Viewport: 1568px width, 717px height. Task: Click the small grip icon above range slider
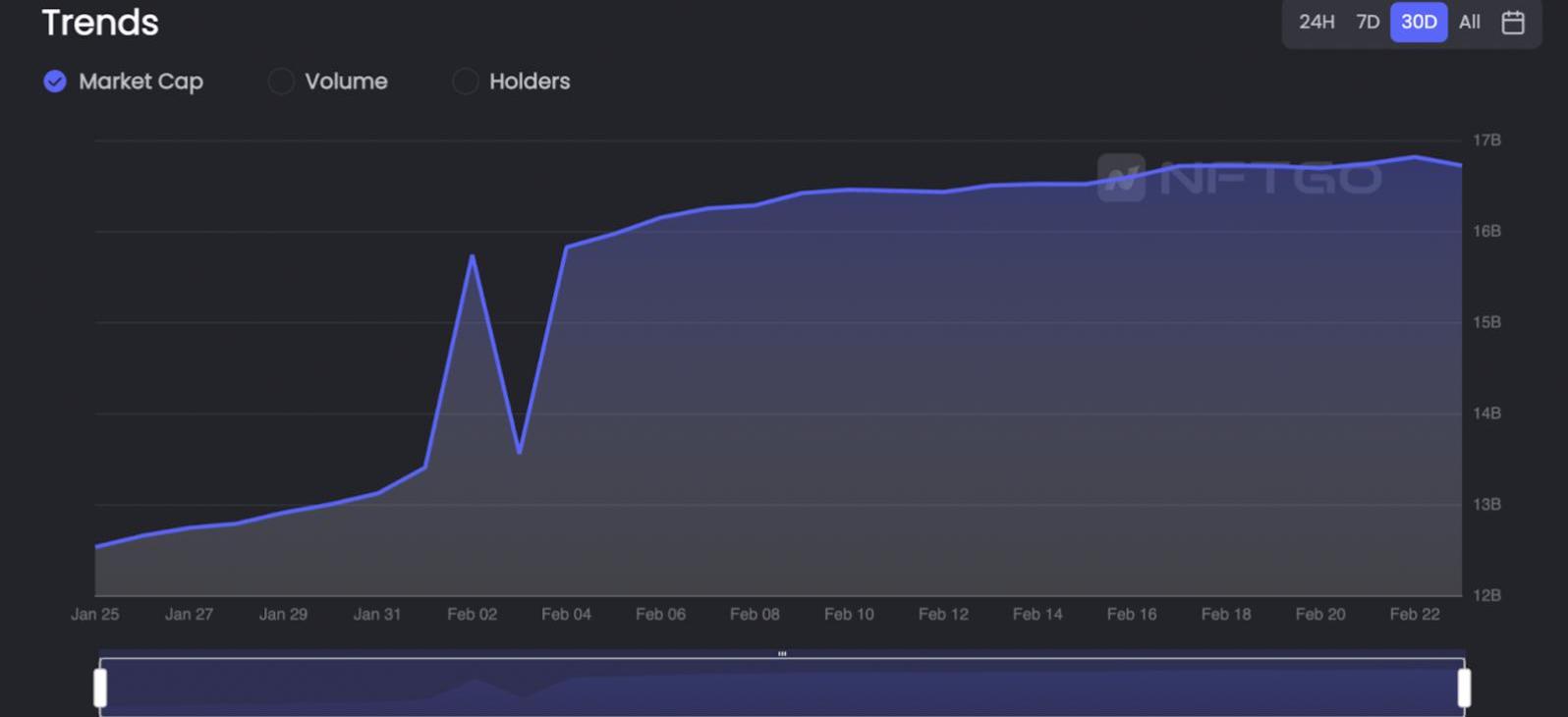(782, 653)
